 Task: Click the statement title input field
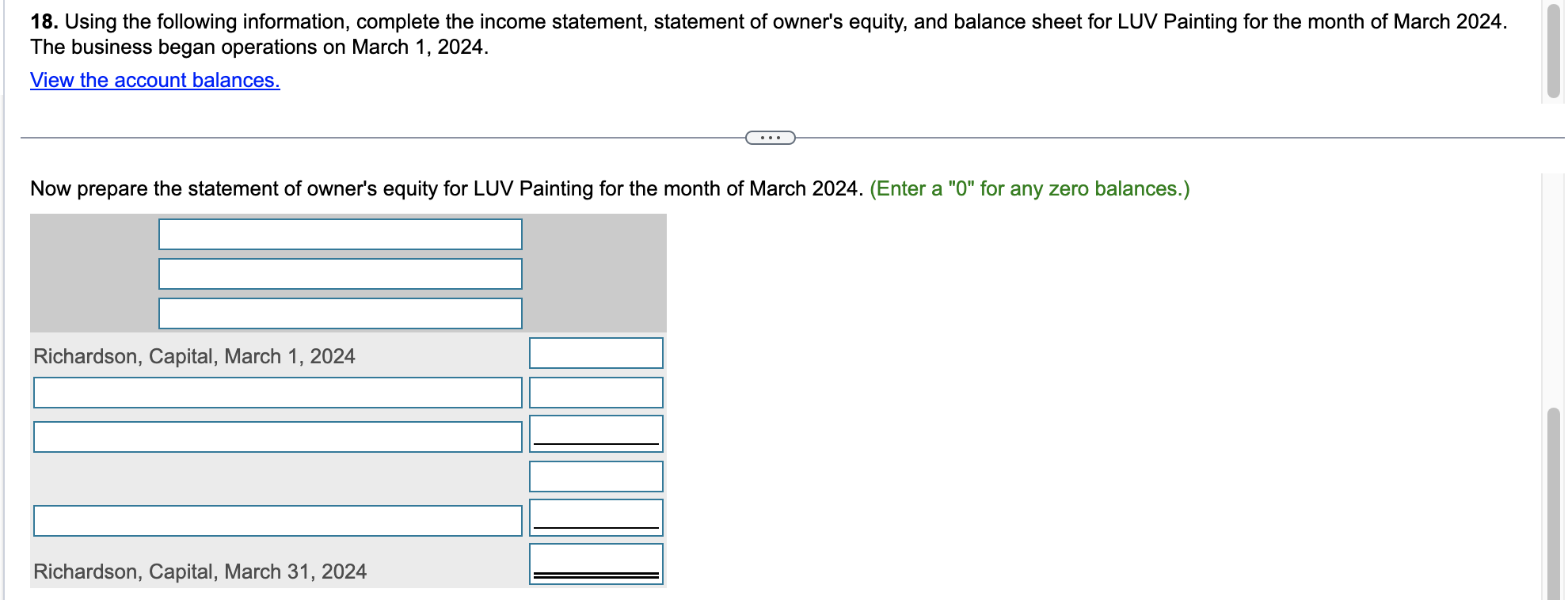pyautogui.click(x=341, y=273)
